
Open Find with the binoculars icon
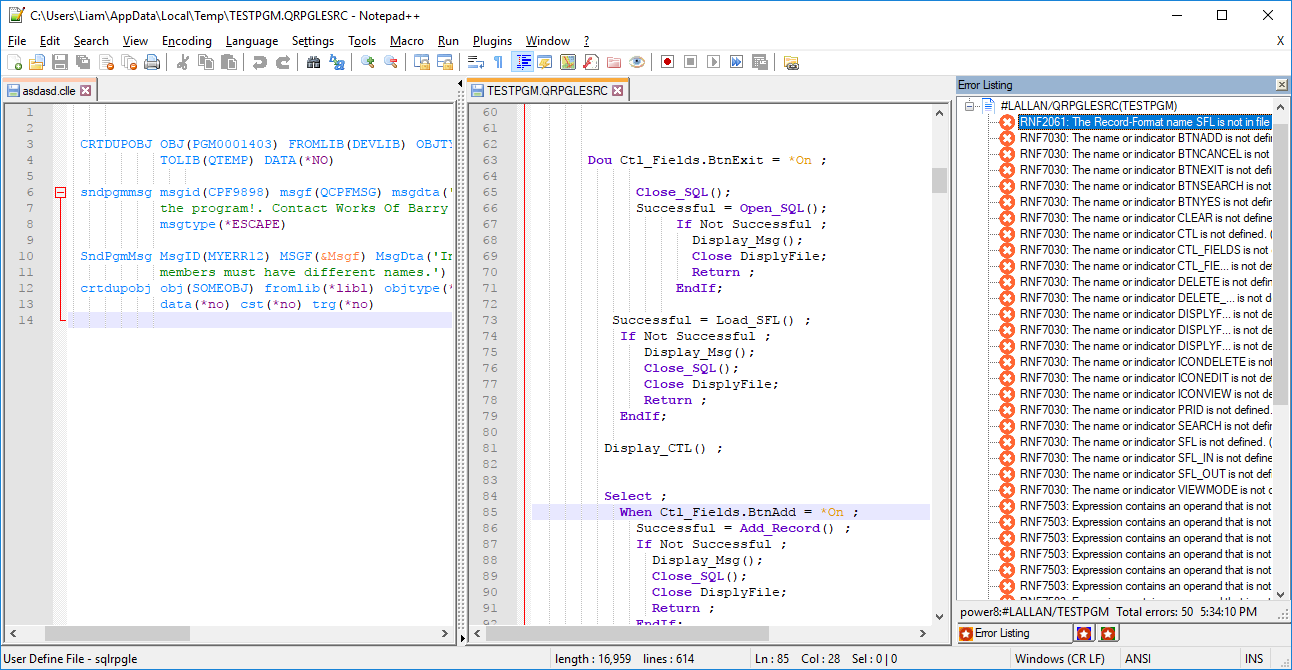pos(313,62)
